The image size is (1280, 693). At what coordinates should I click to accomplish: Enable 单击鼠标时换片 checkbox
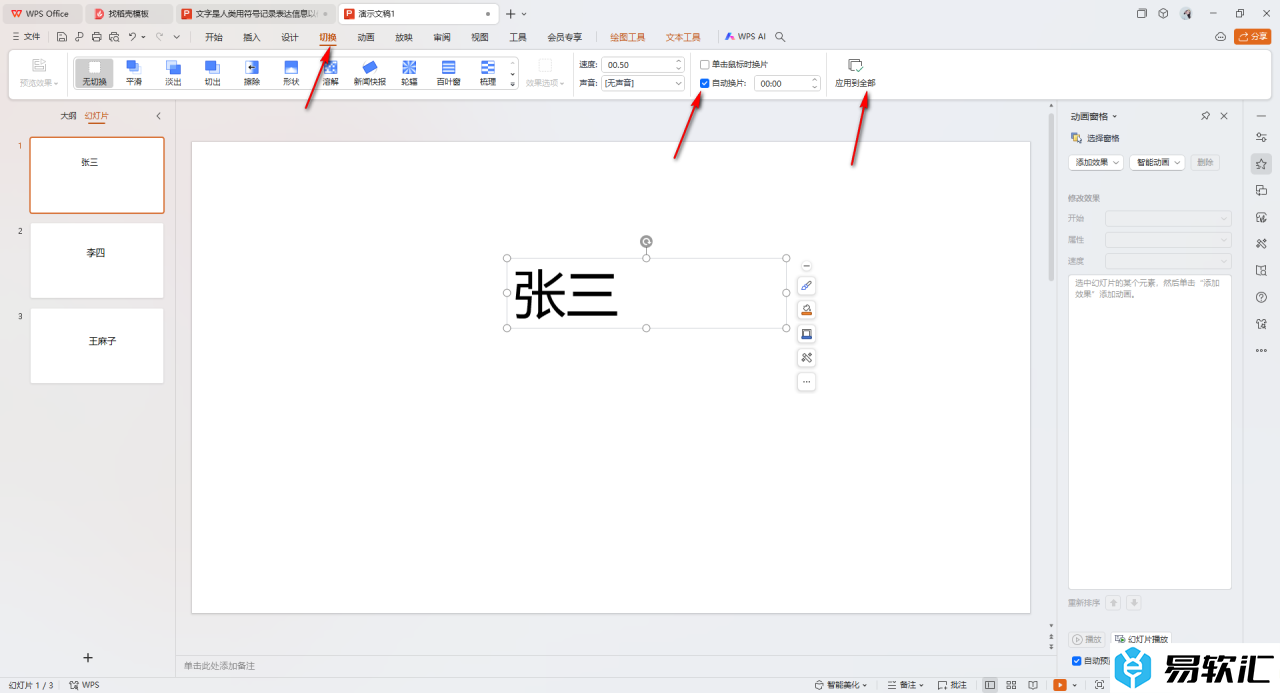coord(705,64)
